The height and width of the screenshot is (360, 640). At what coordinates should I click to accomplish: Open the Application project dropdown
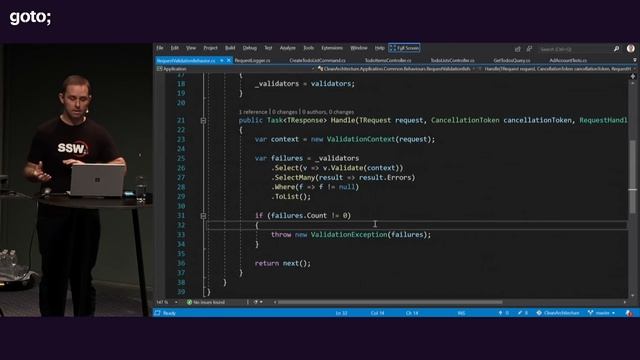click(x=235, y=69)
